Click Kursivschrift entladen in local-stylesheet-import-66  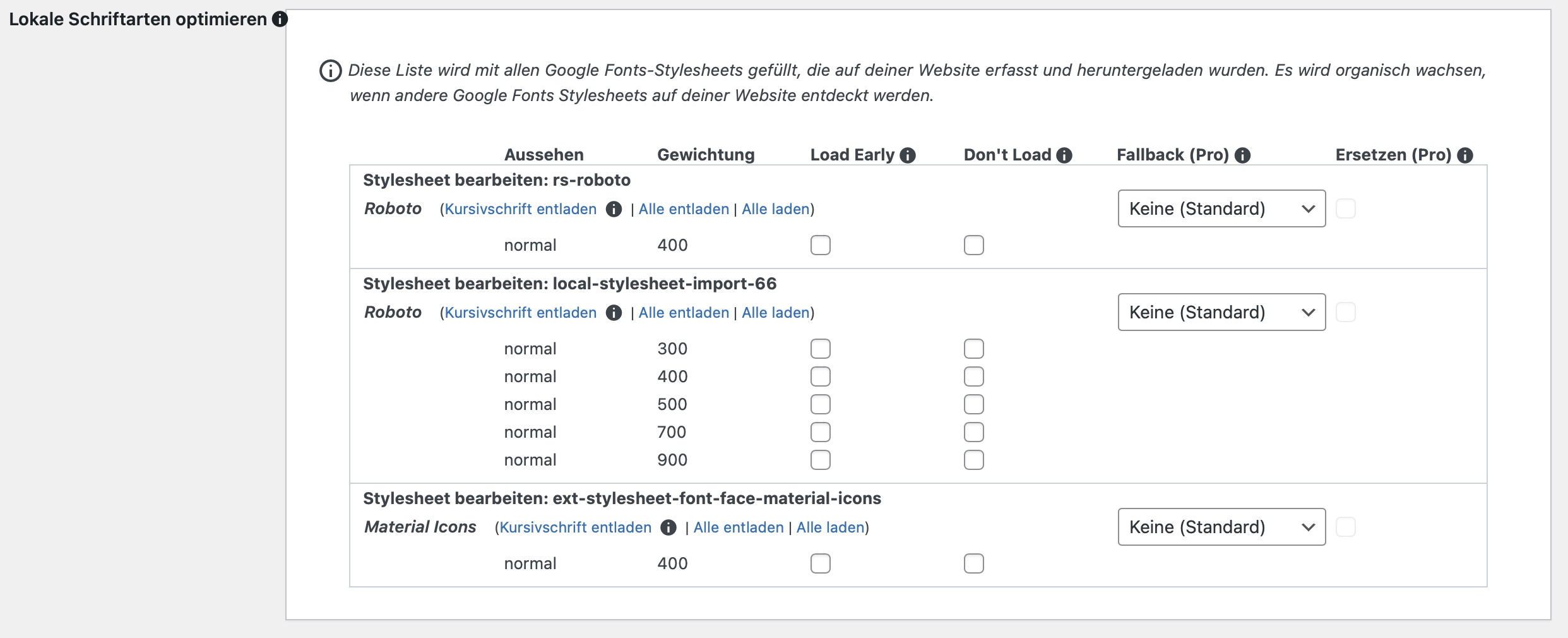pyautogui.click(x=520, y=313)
